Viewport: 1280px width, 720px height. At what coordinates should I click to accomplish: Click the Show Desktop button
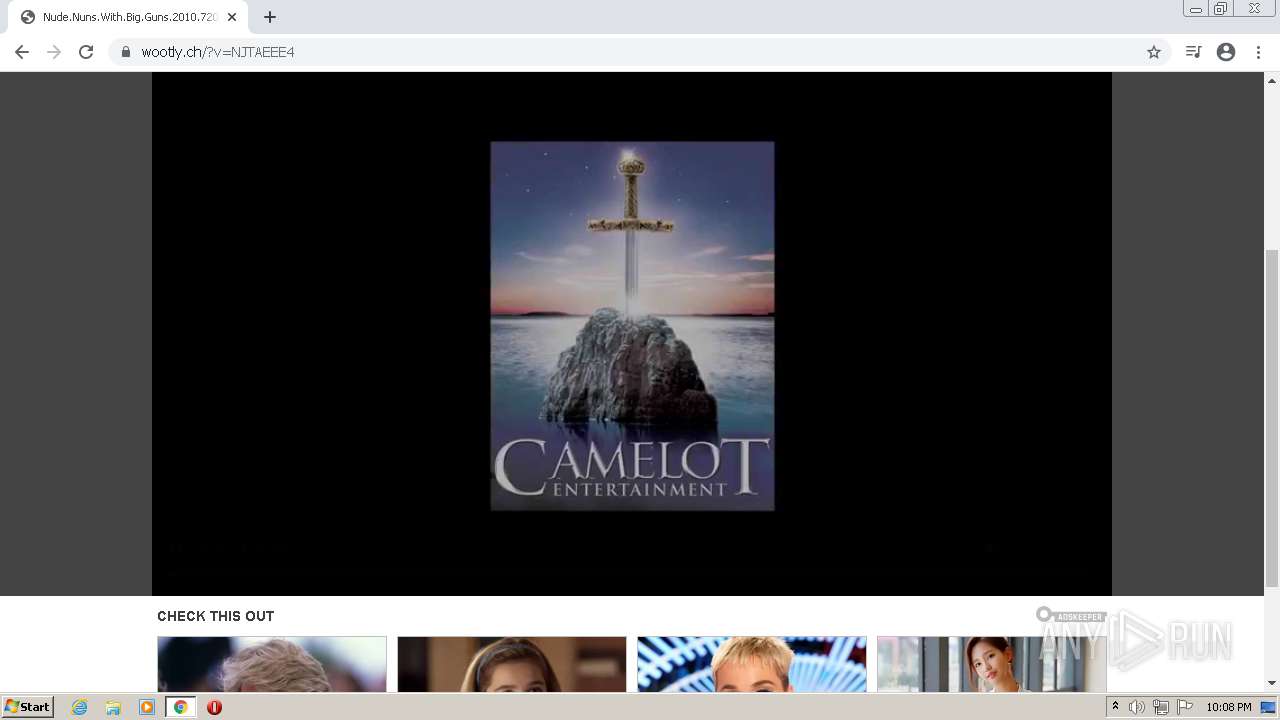click(1269, 707)
